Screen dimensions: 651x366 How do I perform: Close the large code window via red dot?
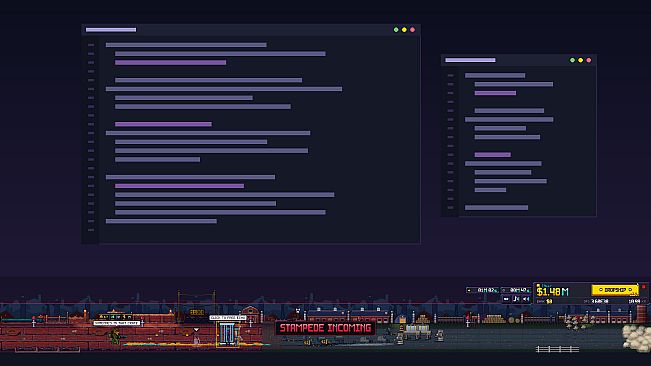[413, 30]
